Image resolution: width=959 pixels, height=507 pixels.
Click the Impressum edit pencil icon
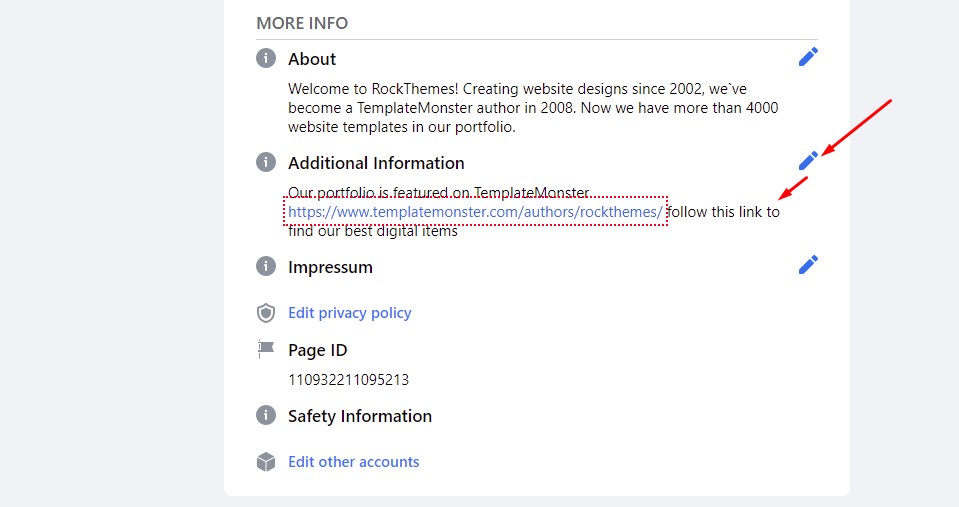coord(808,264)
